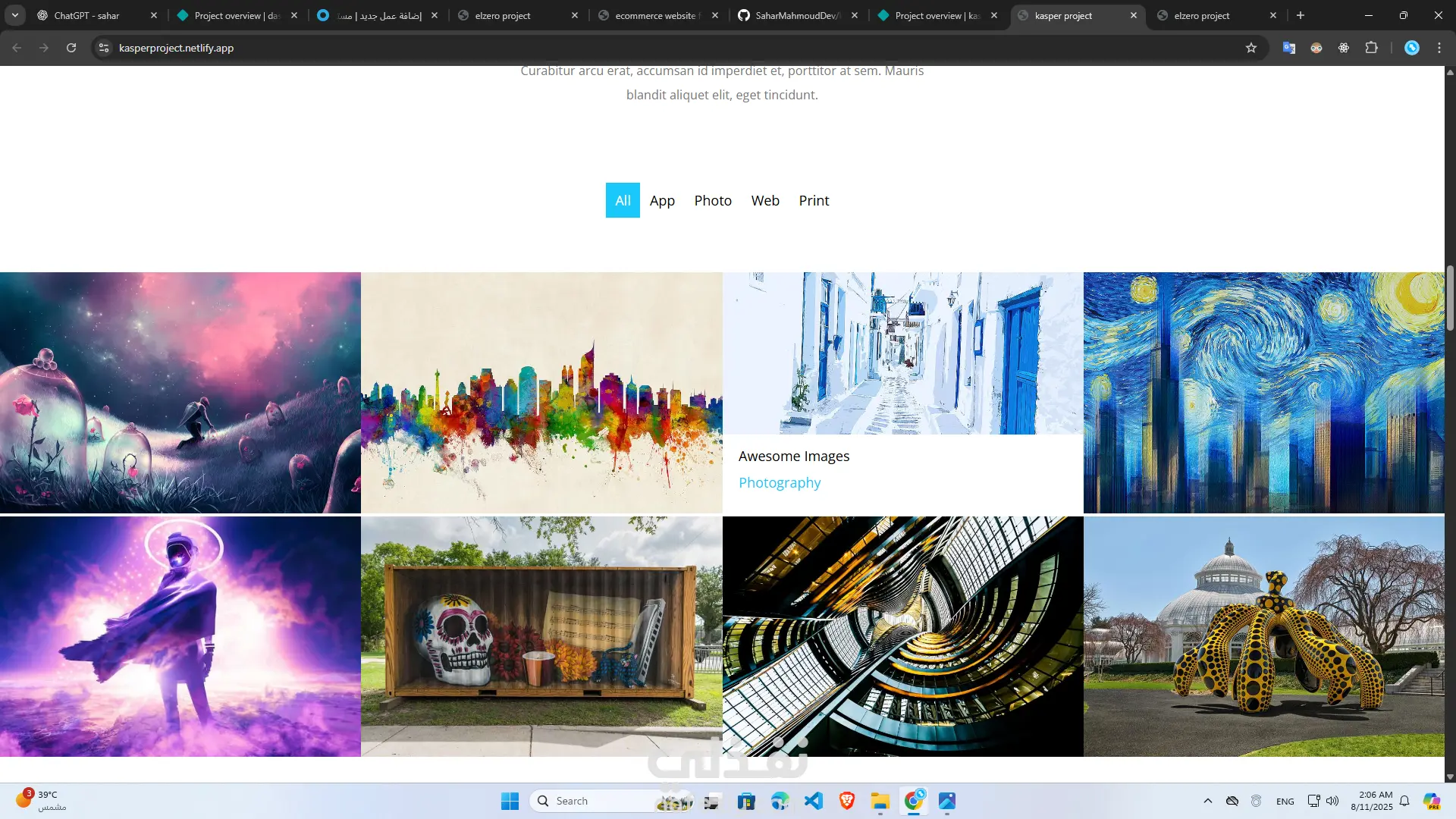The width and height of the screenshot is (1456, 819).
Task: Open new tab with plus button
Action: click(1301, 15)
